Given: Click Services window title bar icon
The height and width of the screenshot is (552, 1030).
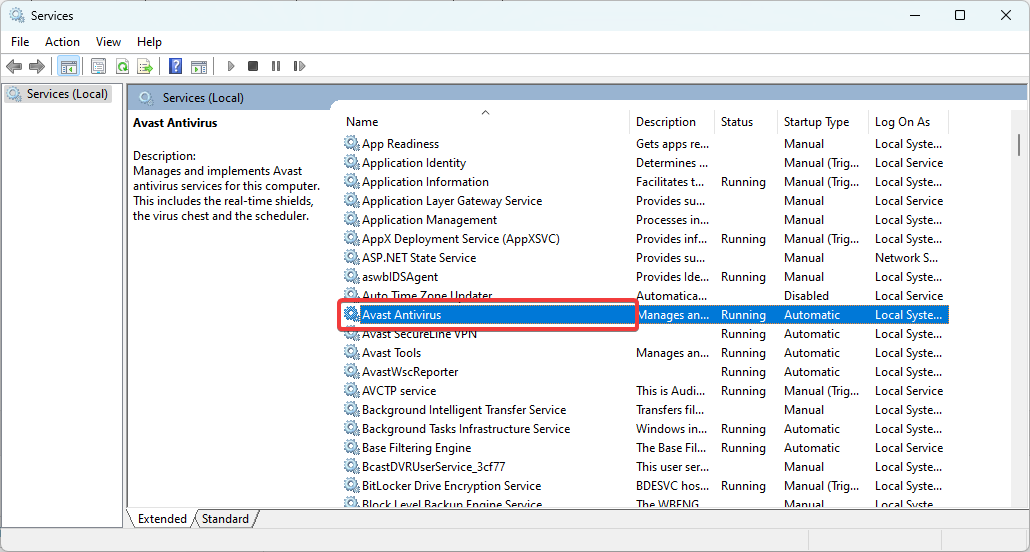Looking at the screenshot, I should click(16, 15).
